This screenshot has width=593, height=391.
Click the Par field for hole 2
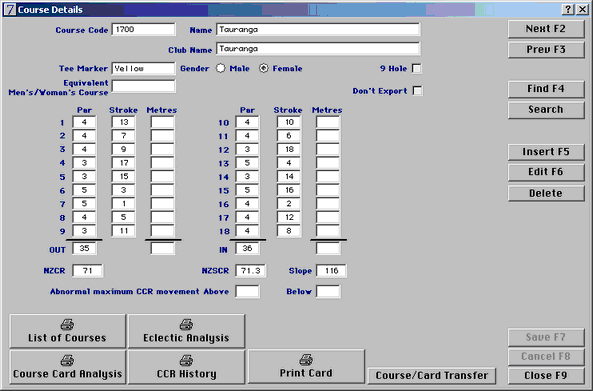pos(84,136)
